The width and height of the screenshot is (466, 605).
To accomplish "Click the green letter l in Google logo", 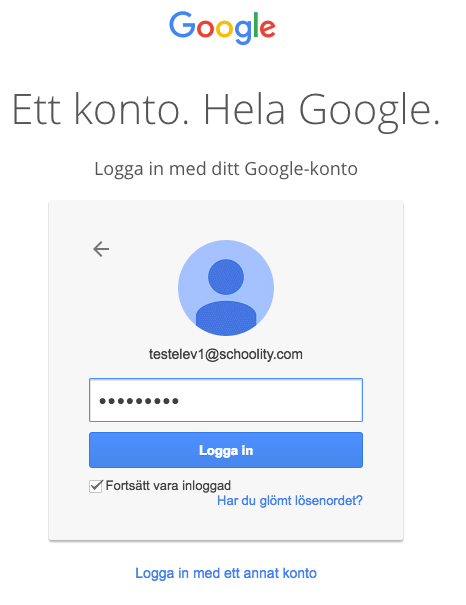I will [x=255, y=25].
